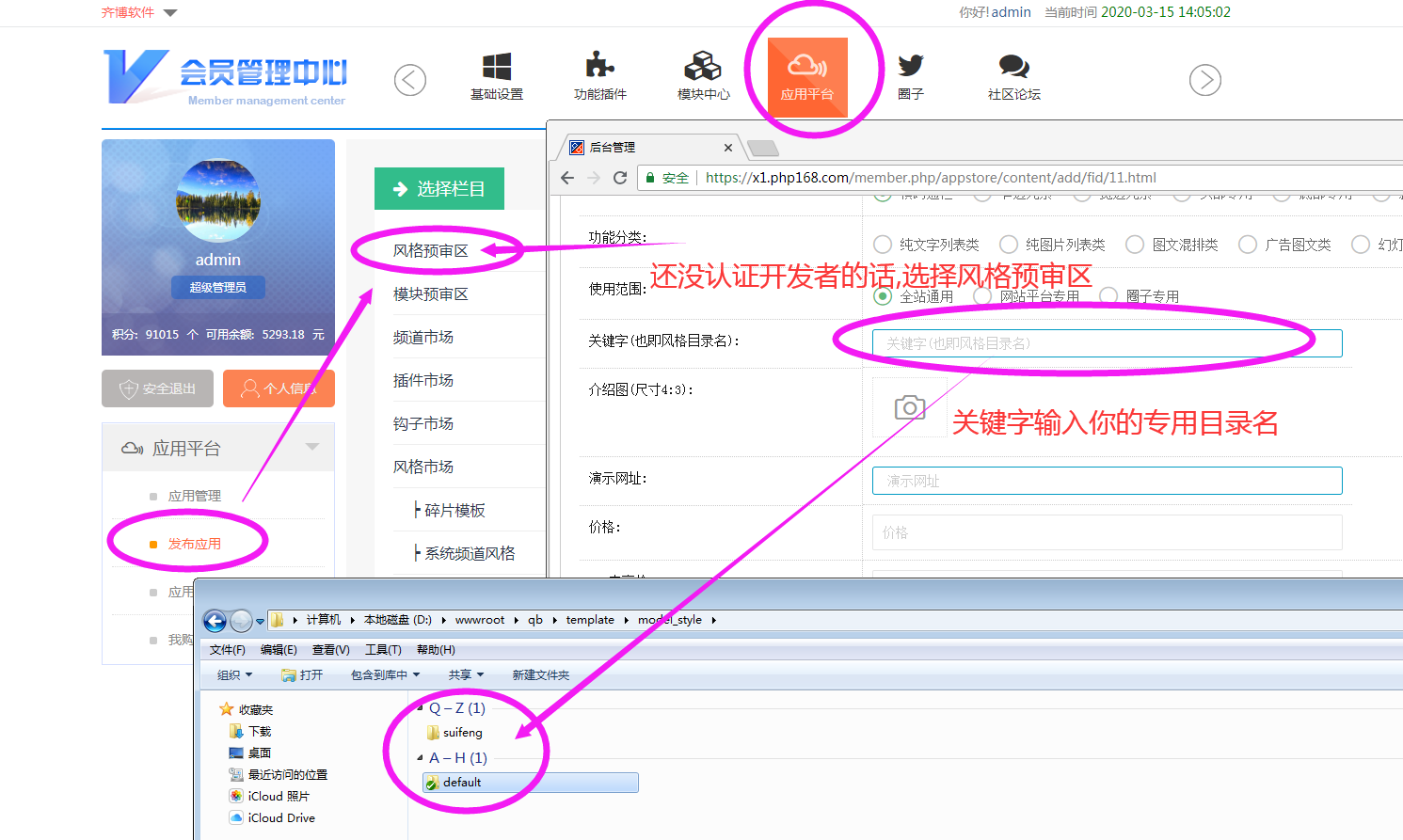The image size is (1403, 840).
Task: Expand the 齐博软件 dropdown arrow
Action: click(170, 13)
